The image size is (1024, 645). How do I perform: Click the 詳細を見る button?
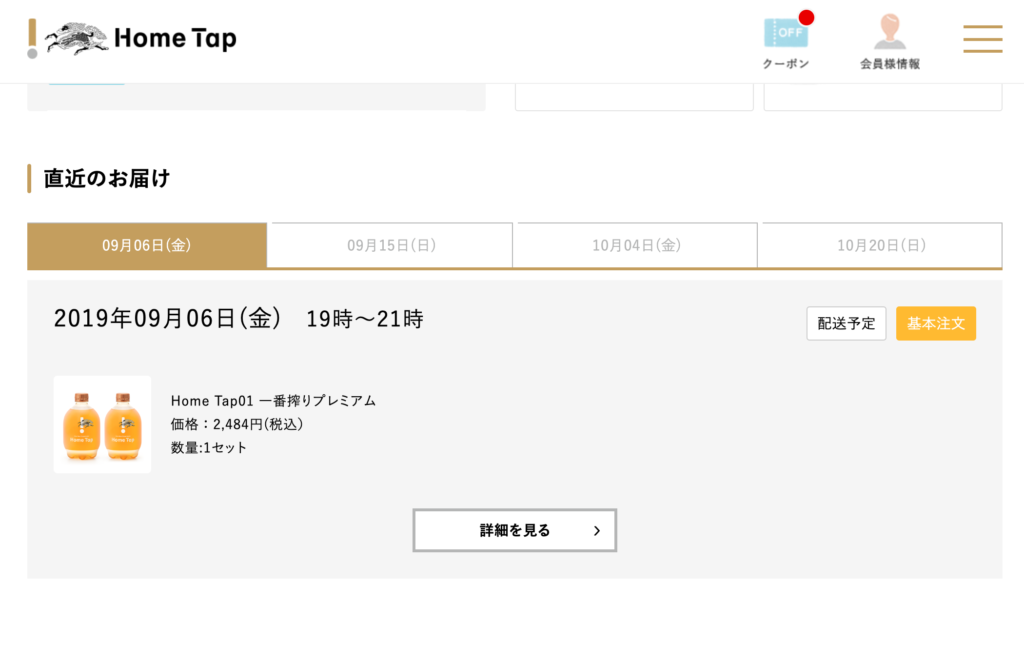(x=514, y=530)
